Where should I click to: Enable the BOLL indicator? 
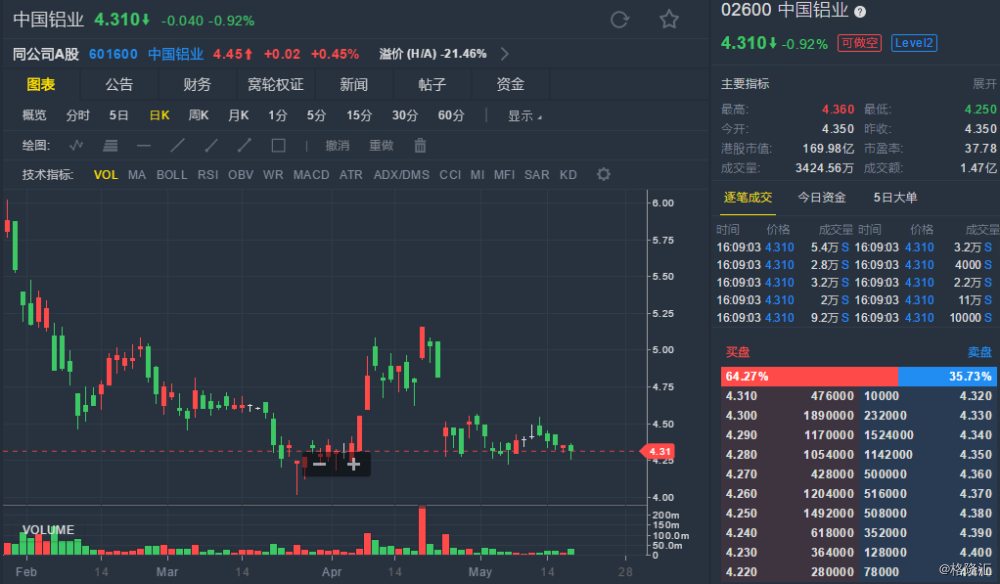pyautogui.click(x=172, y=175)
